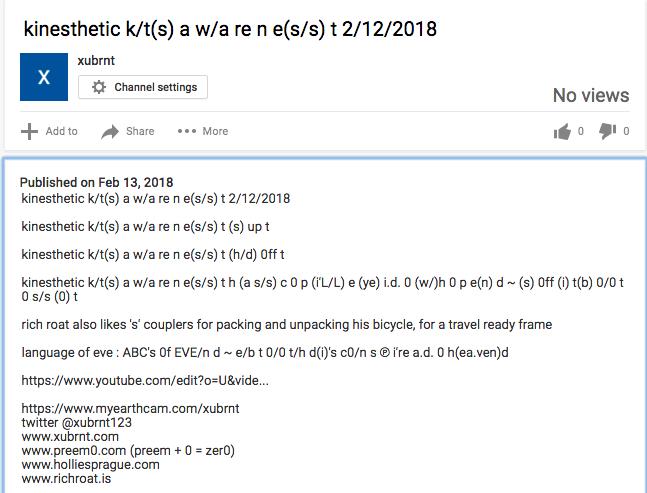The image size is (647, 493).
Task: Click the Published on Feb 13, 2018 text
Action: pyautogui.click(x=97, y=182)
